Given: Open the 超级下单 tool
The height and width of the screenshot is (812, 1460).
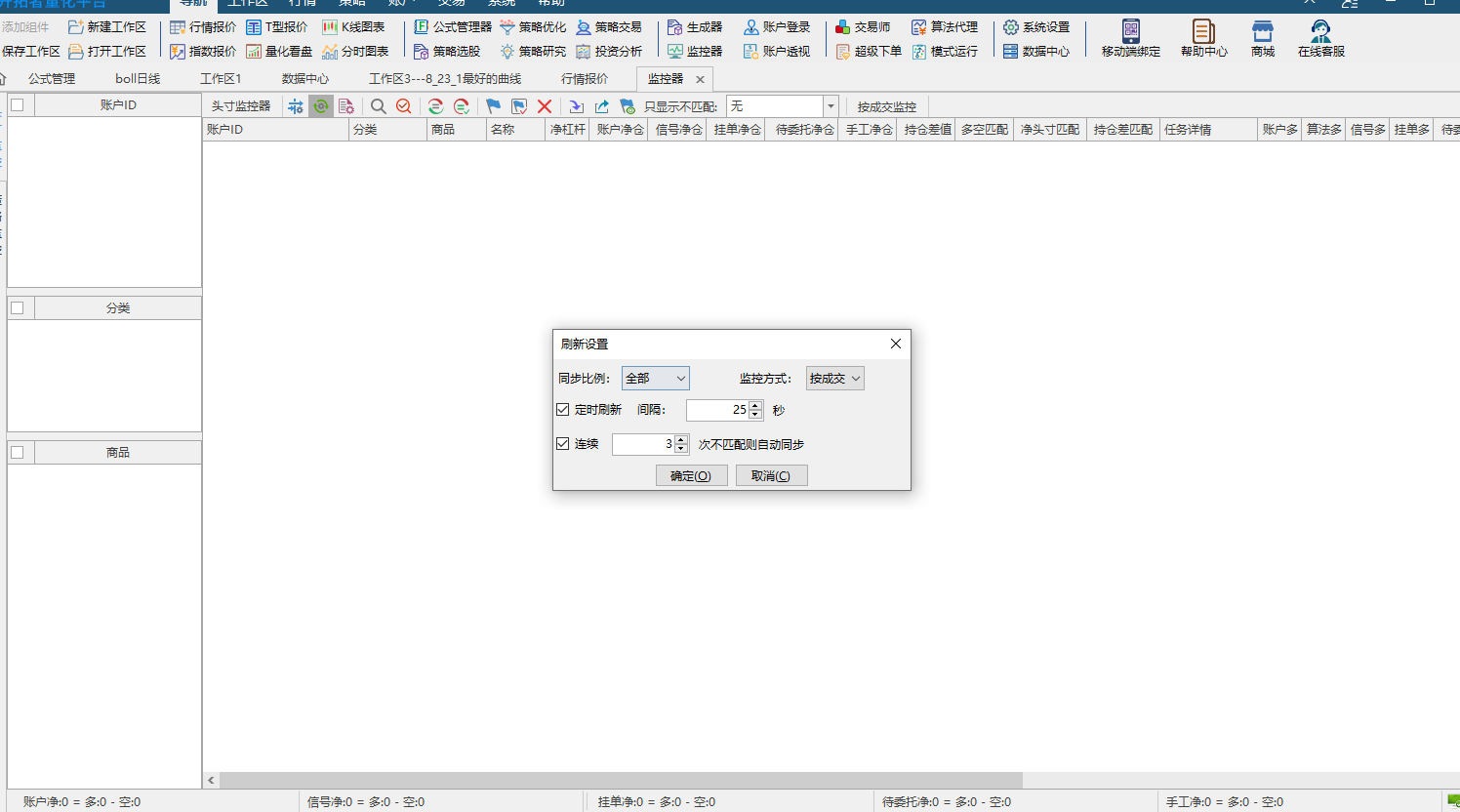Looking at the screenshot, I should pyautogui.click(x=870, y=51).
